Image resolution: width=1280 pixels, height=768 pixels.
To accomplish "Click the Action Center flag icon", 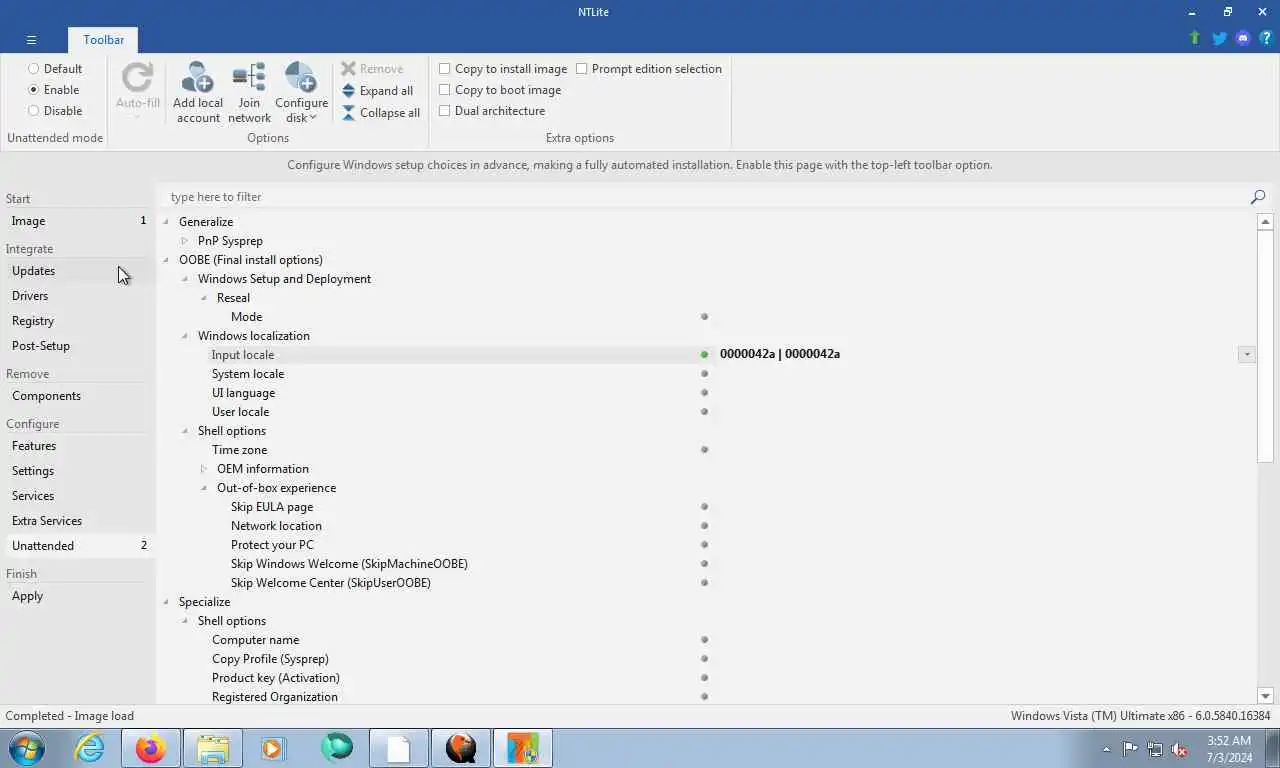I will point(1130,749).
